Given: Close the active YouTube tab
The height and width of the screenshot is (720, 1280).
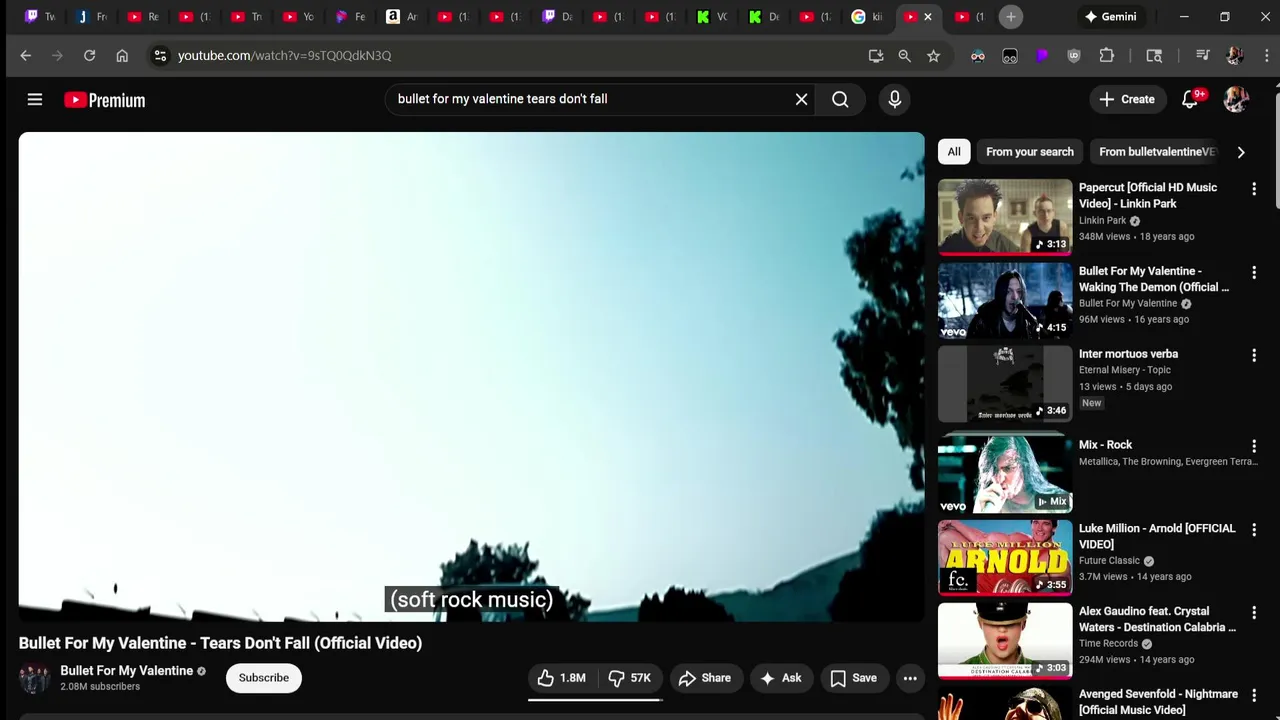Looking at the screenshot, I should 928,17.
